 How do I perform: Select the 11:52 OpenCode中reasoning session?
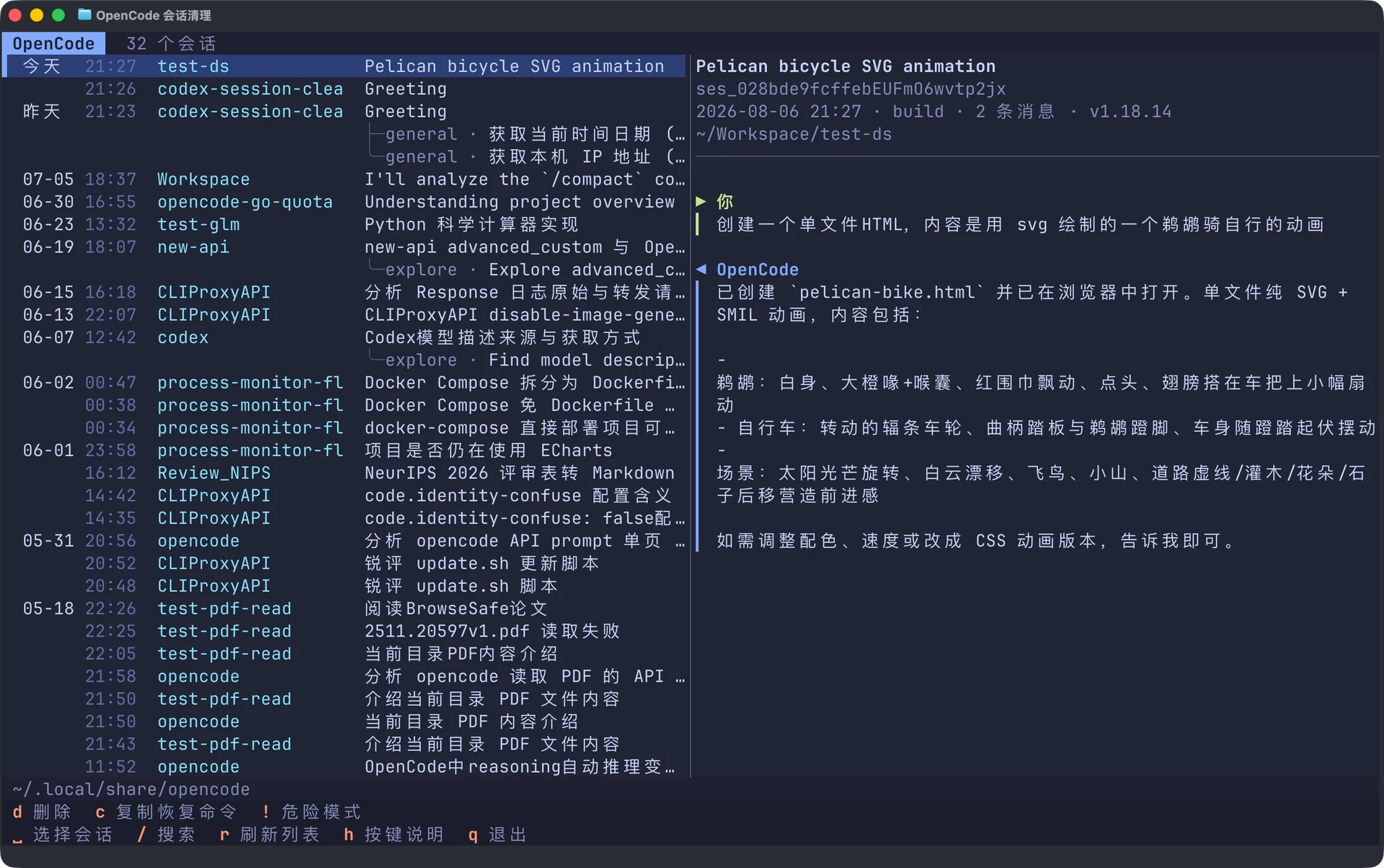pos(345,766)
